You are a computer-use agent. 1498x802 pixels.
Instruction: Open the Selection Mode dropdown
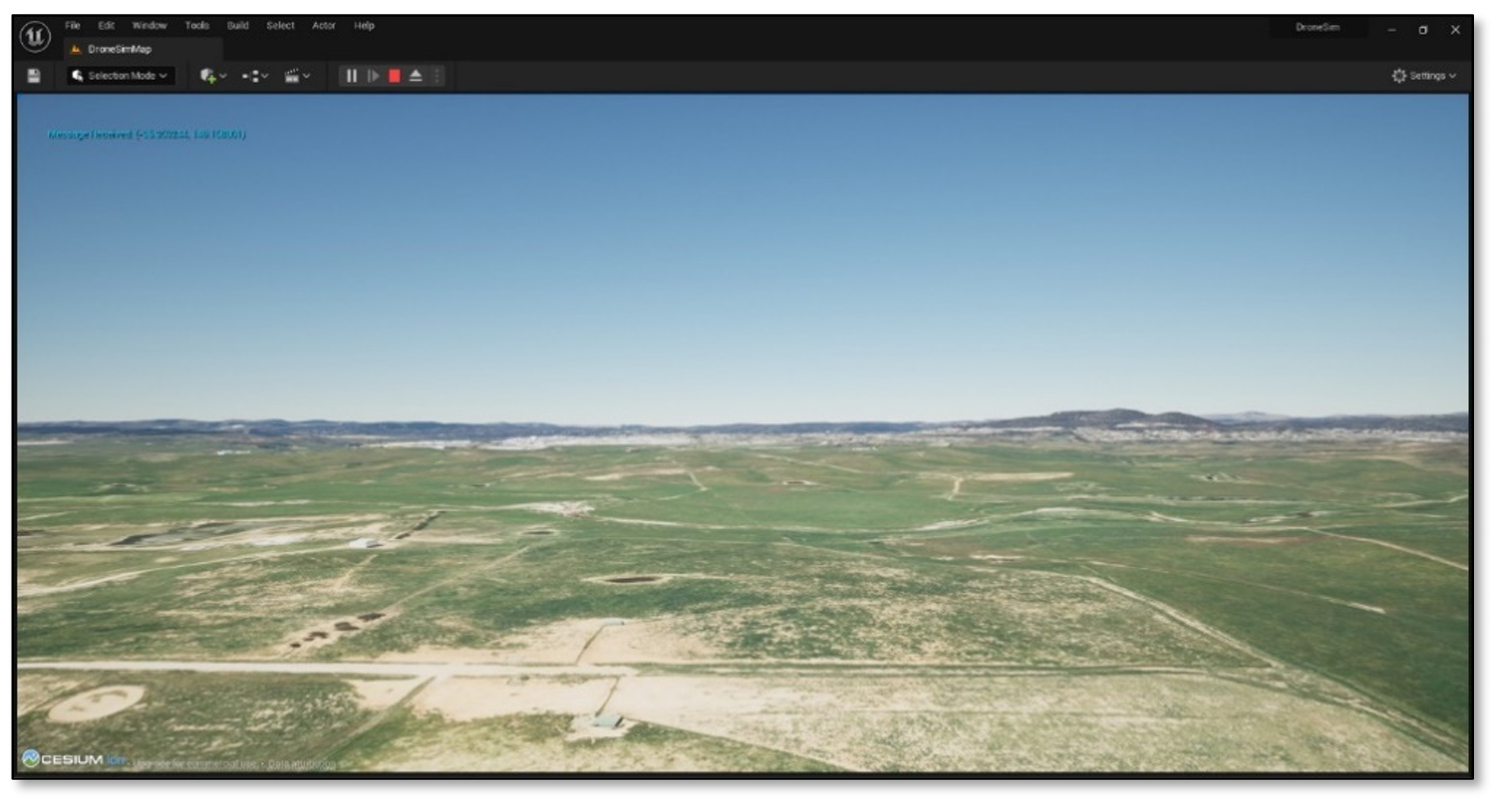pyautogui.click(x=121, y=76)
